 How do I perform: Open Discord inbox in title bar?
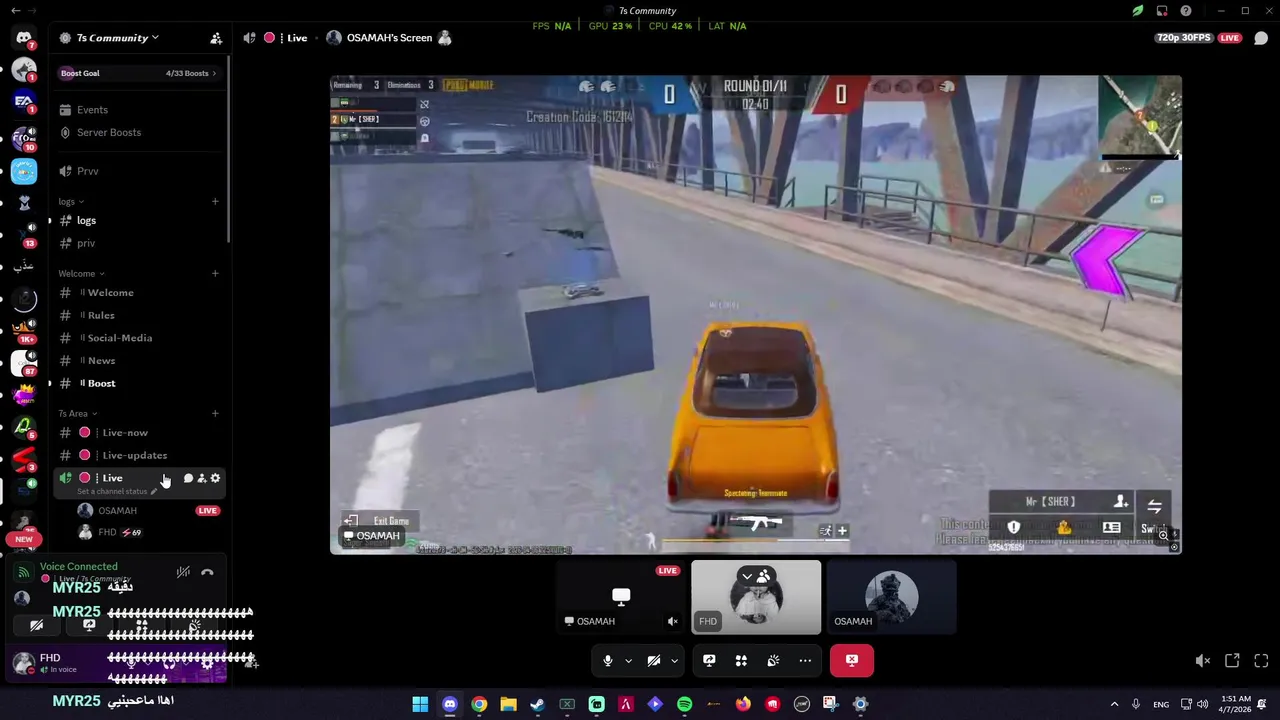click(x=1162, y=11)
